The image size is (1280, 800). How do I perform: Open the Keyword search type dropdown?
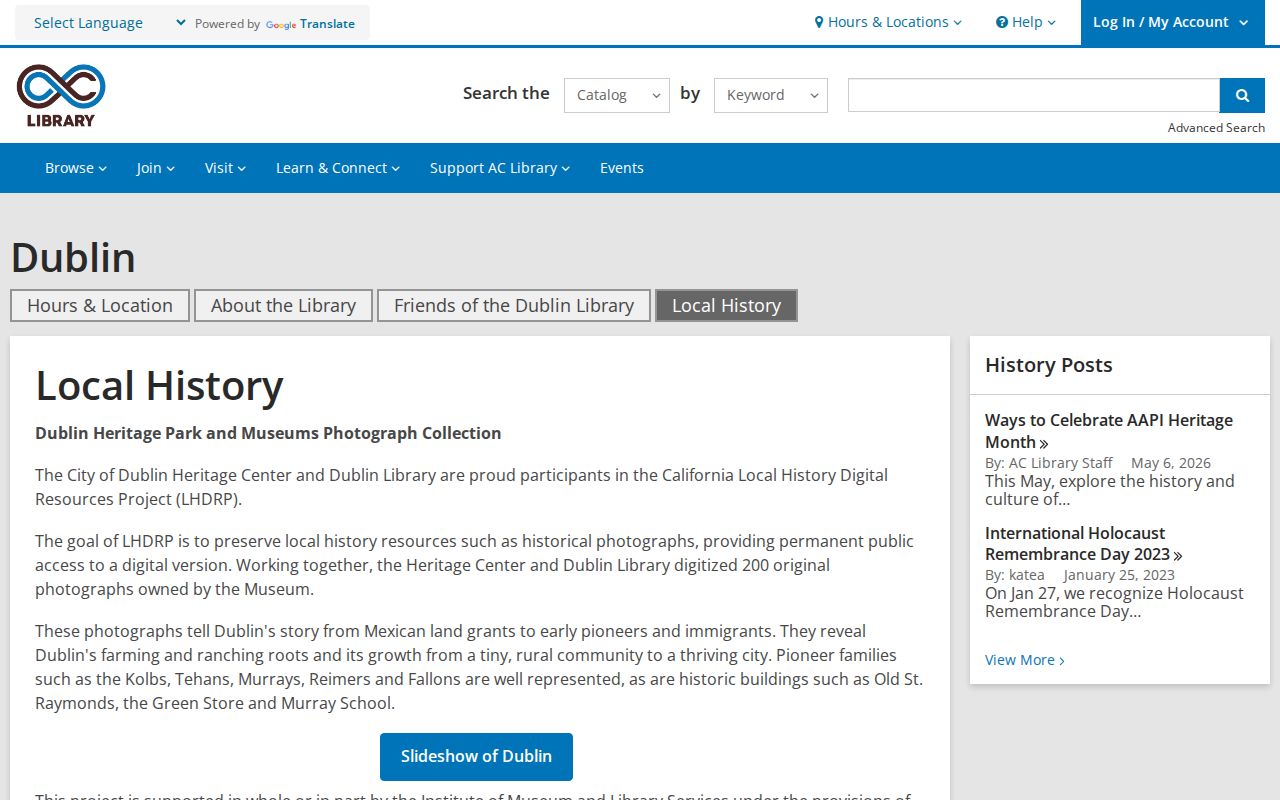click(771, 95)
